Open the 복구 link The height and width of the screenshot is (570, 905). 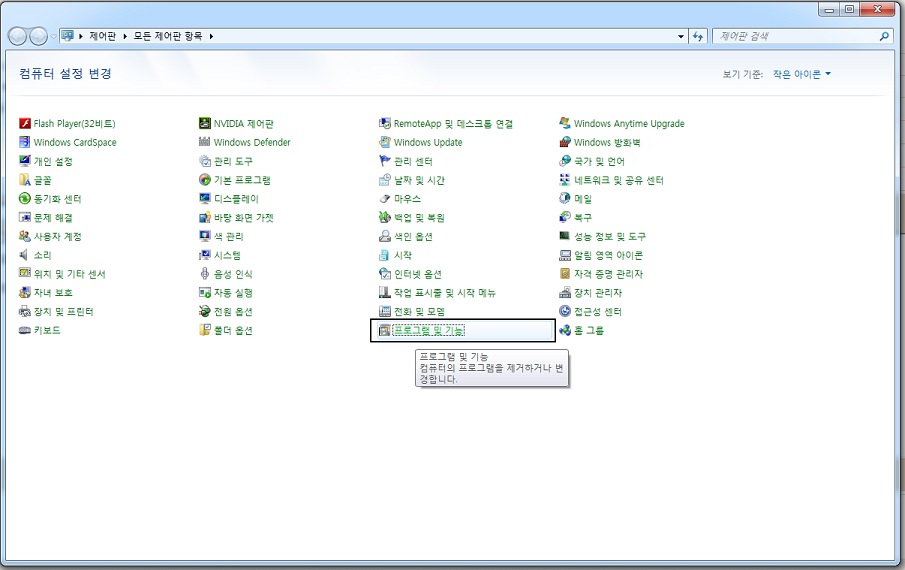click(583, 218)
